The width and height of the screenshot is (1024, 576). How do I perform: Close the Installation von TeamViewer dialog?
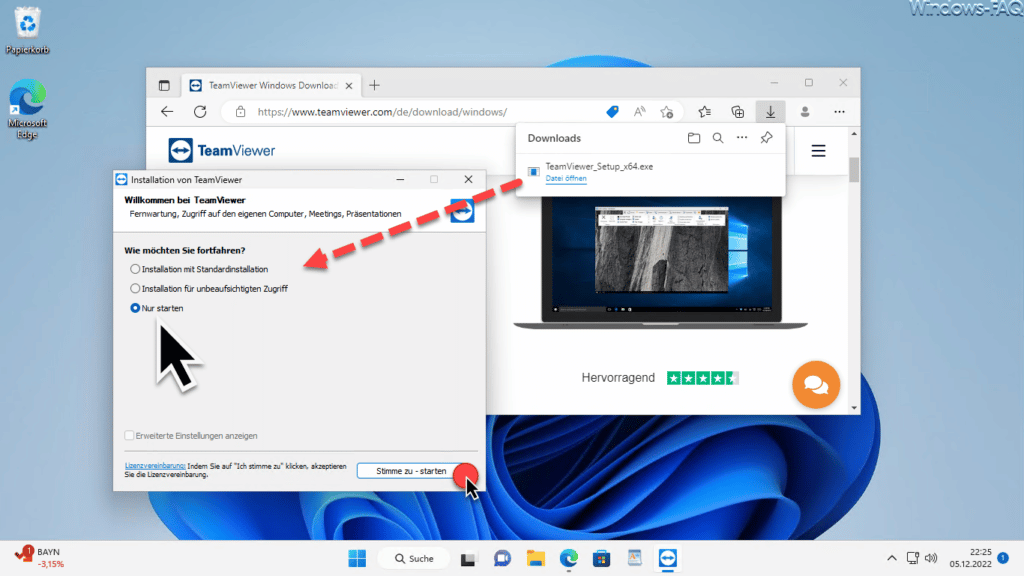(x=468, y=180)
